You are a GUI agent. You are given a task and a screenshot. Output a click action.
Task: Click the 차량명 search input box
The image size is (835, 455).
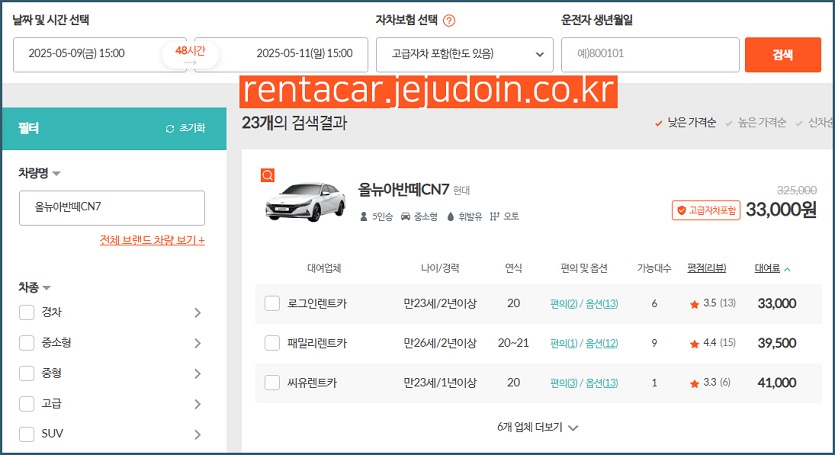(112, 208)
